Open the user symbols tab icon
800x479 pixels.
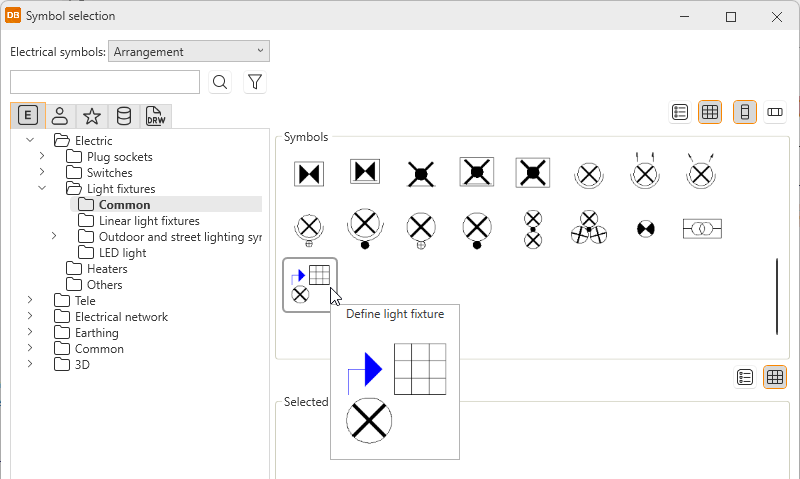60,116
